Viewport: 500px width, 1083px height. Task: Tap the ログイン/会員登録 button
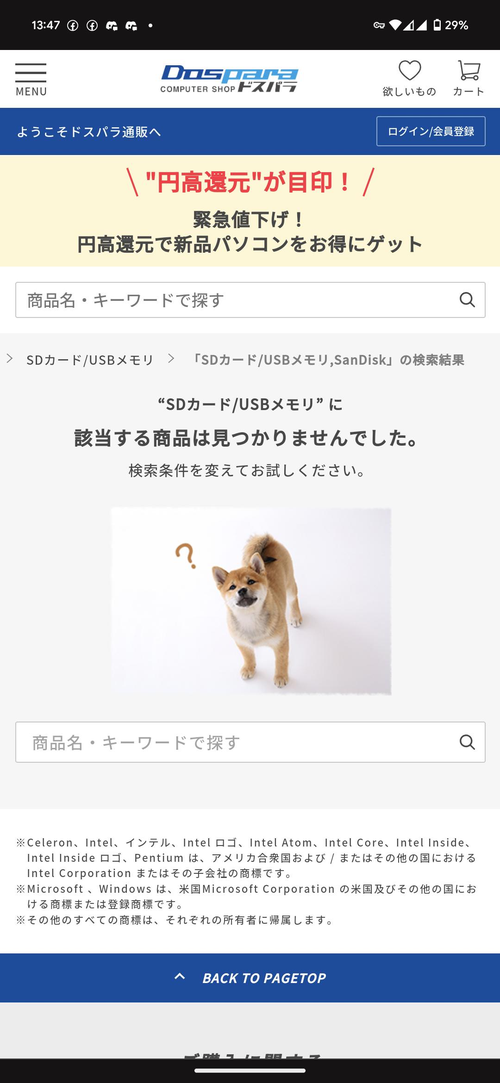pyautogui.click(x=431, y=131)
